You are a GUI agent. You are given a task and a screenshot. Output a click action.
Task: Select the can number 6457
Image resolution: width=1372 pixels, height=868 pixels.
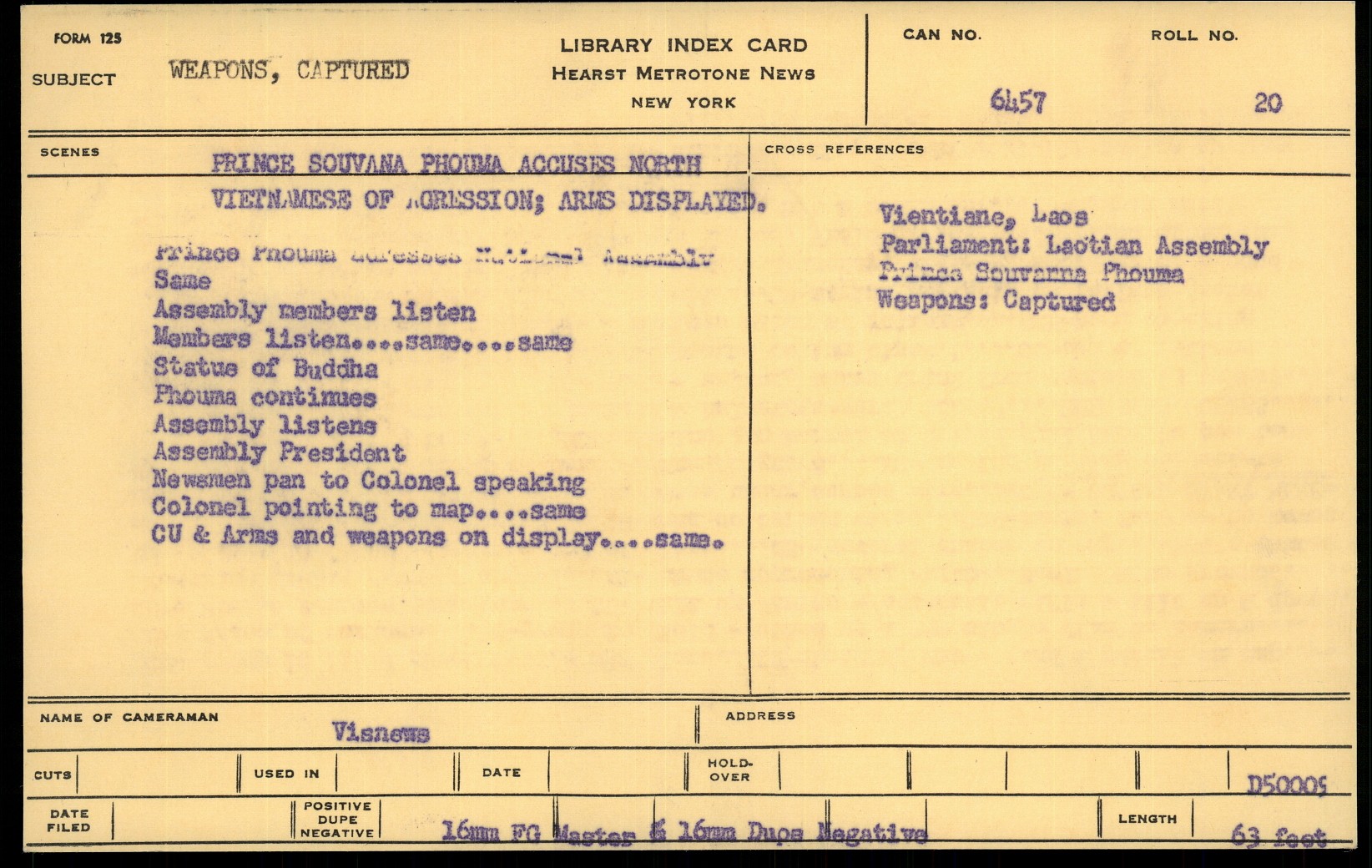pos(1017,102)
